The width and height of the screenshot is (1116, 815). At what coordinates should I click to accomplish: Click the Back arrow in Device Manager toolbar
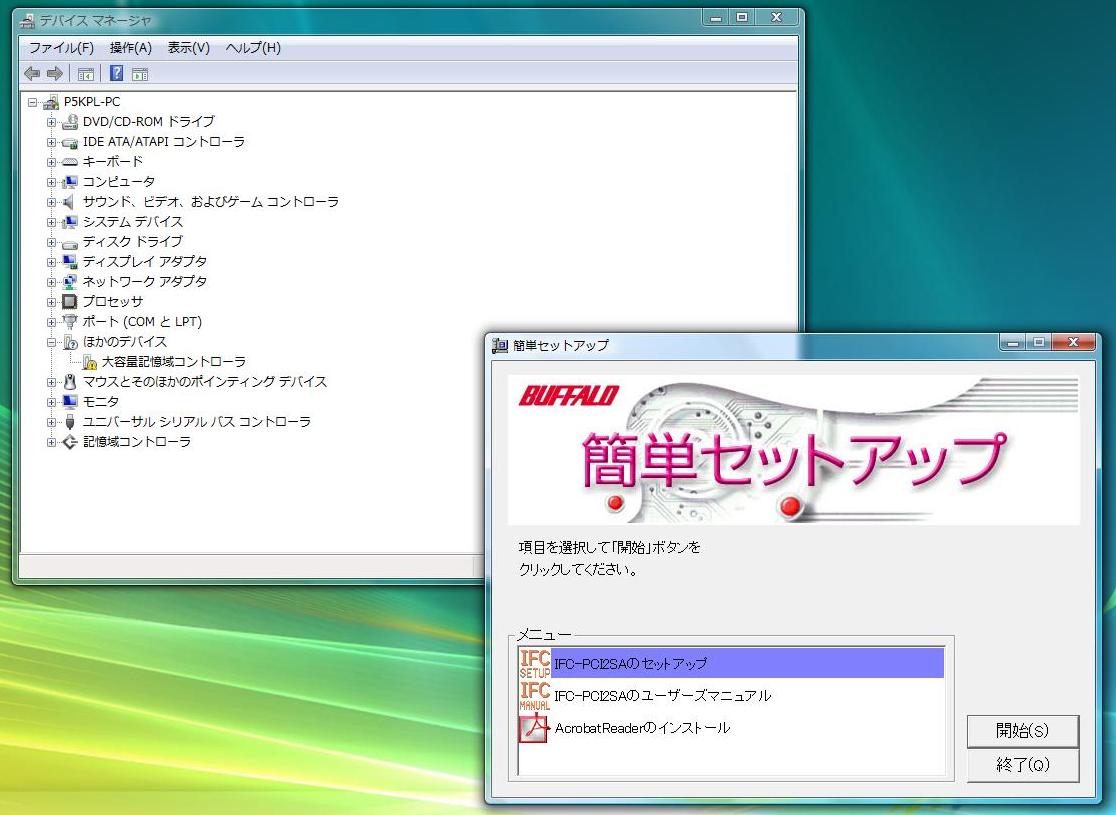[32, 73]
